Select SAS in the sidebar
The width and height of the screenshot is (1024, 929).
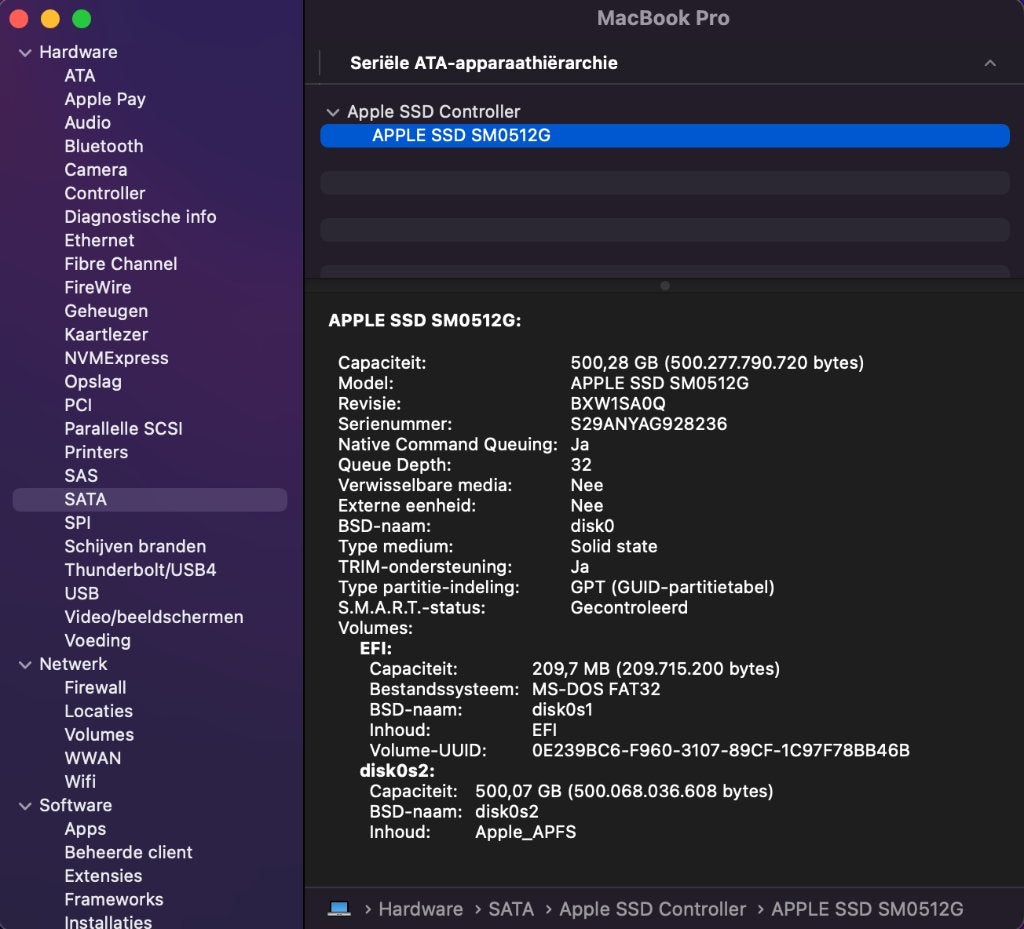coord(81,475)
